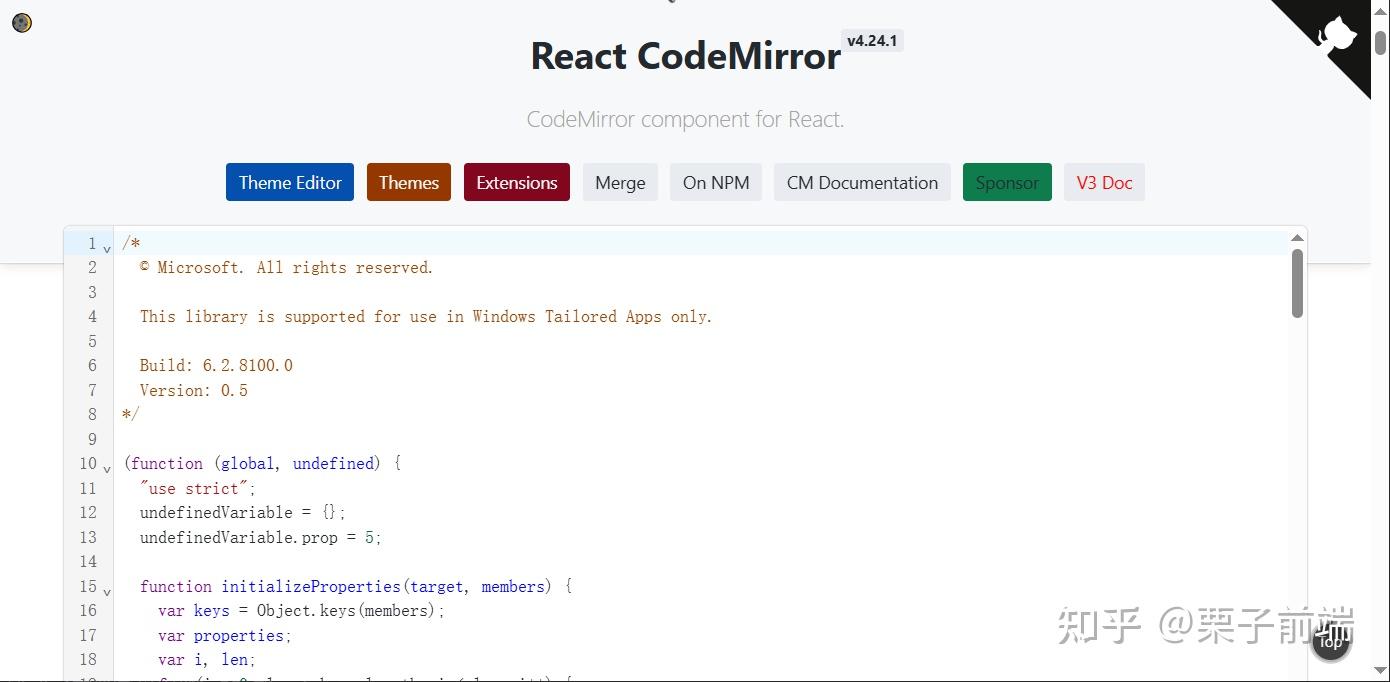This screenshot has height=682, width=1390.
Task: Open GitHub repo via the octocat corner icon
Action: (1338, 35)
